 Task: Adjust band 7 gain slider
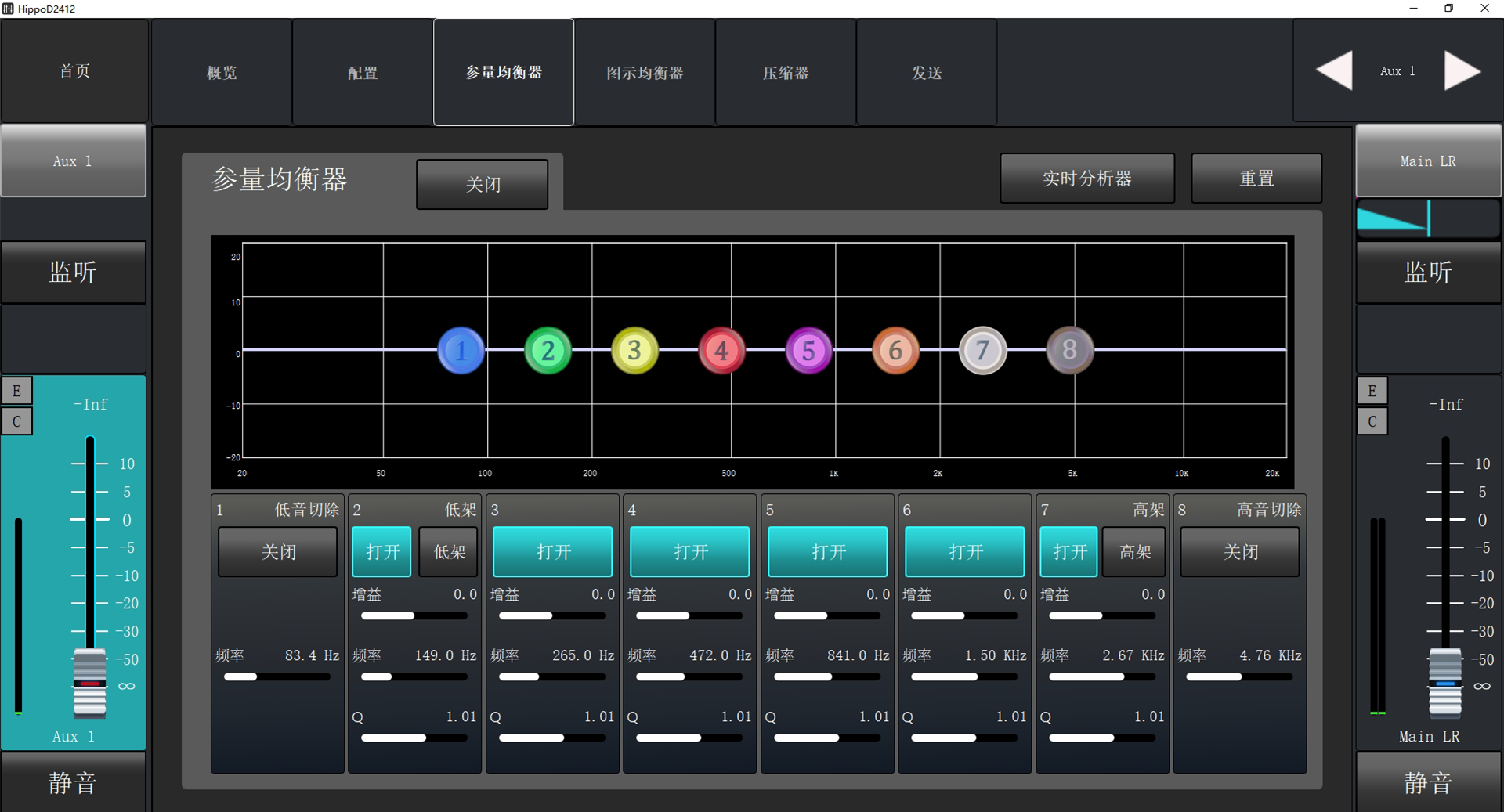pyautogui.click(x=1103, y=615)
